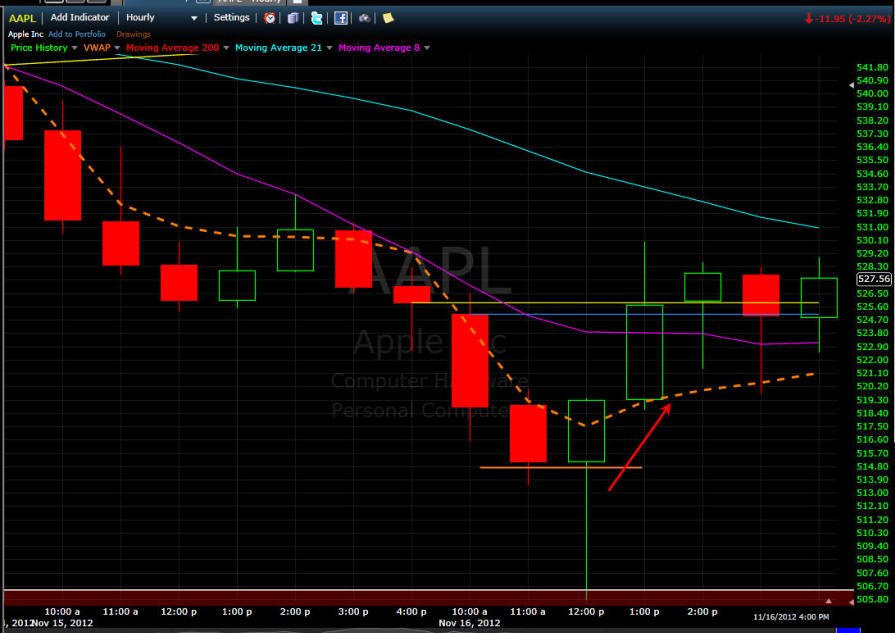
Task: Open the Add Indicator menu
Action: tap(80, 18)
